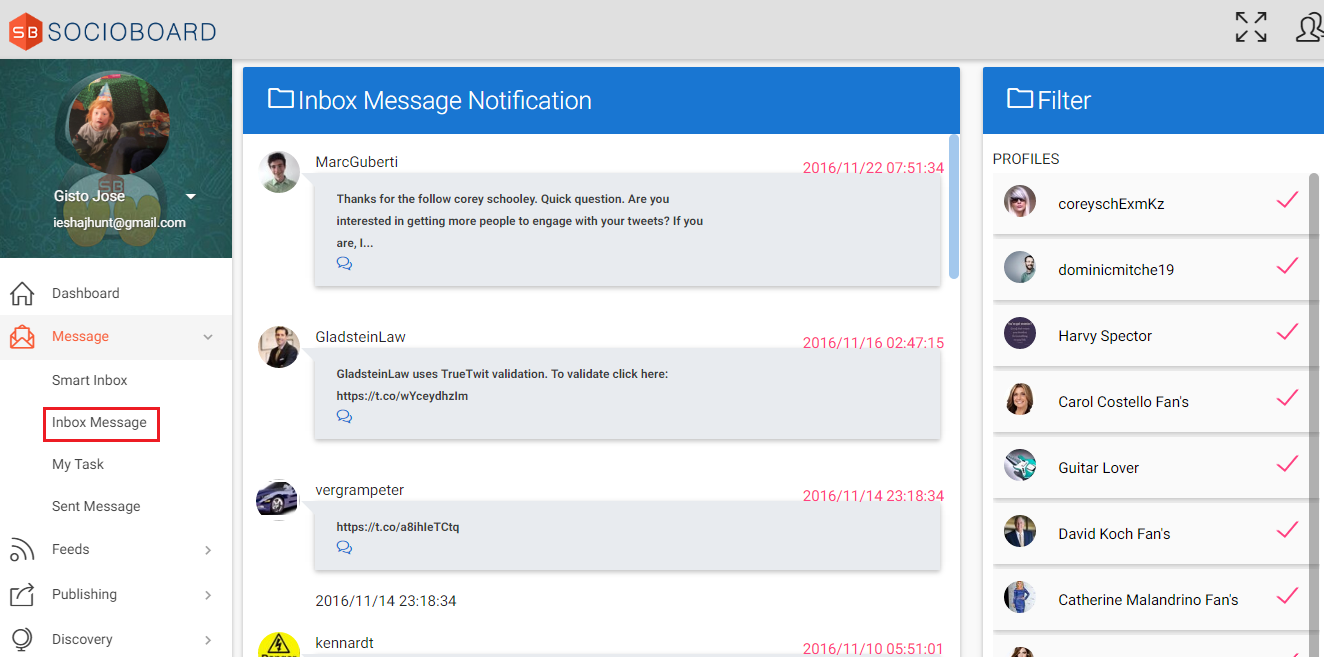Click the kennardt sender name
Screen dimensions: 1324x657
(344, 643)
